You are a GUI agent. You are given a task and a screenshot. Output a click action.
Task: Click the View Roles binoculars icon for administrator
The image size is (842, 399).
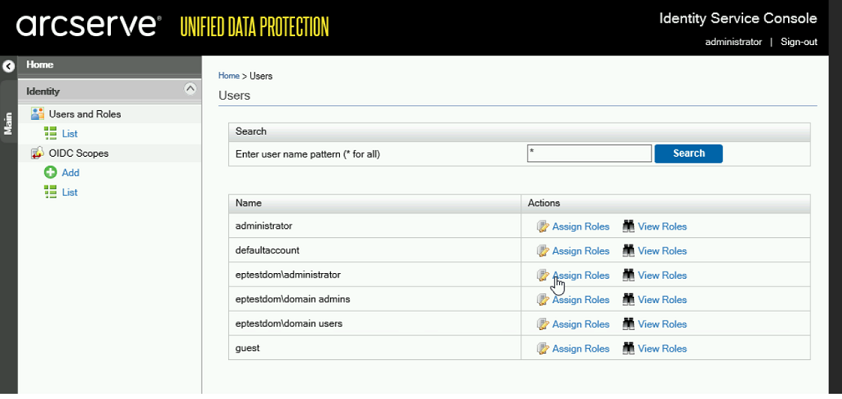[x=629, y=227]
